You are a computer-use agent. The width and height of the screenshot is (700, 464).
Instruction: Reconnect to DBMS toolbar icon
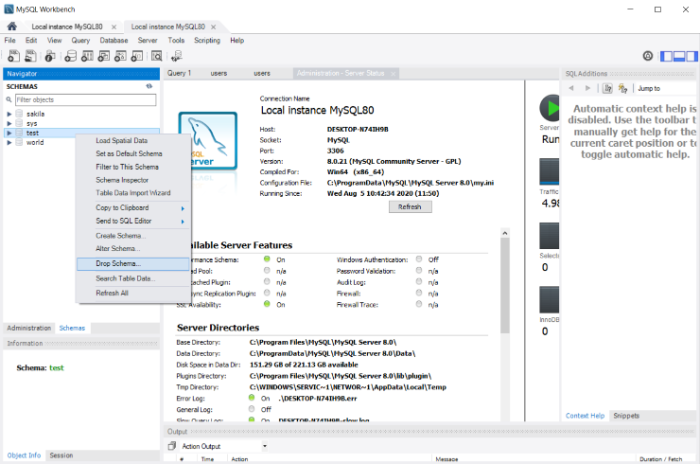pos(176,56)
